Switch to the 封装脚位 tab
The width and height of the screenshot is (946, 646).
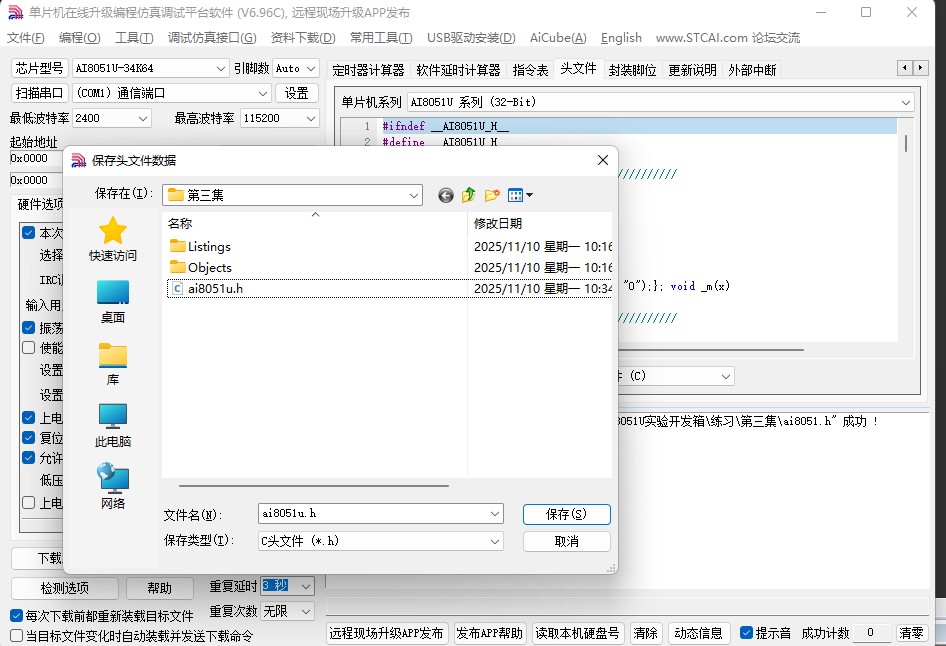pyautogui.click(x=634, y=69)
